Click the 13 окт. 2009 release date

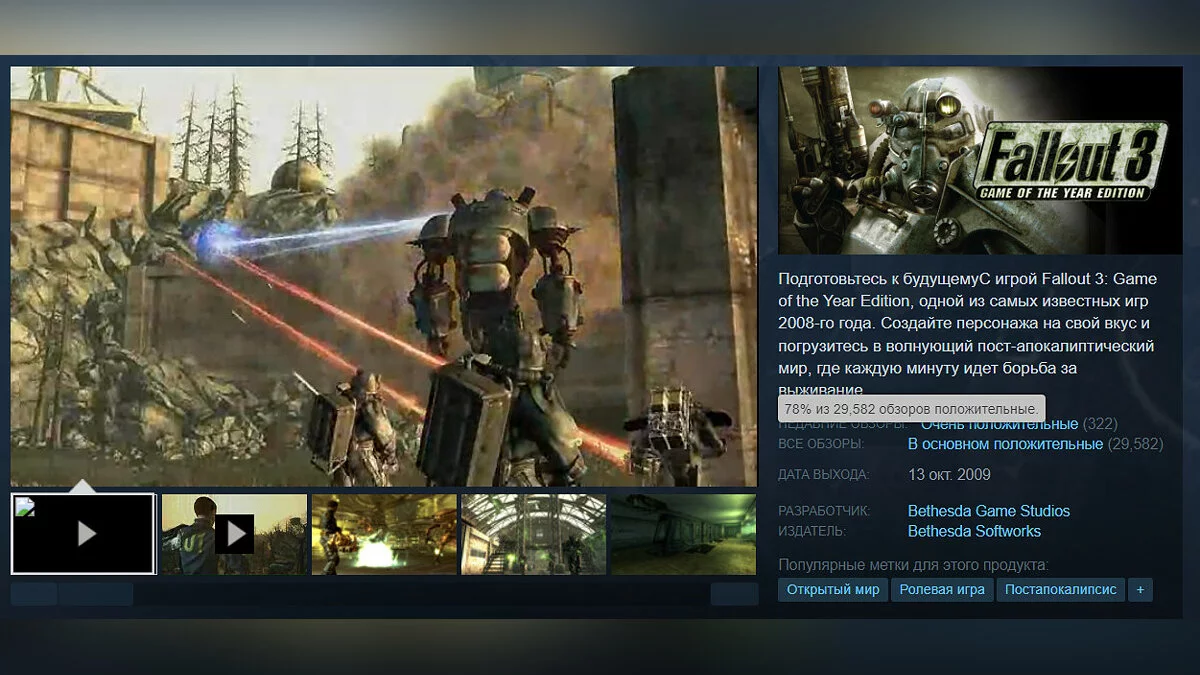949,475
